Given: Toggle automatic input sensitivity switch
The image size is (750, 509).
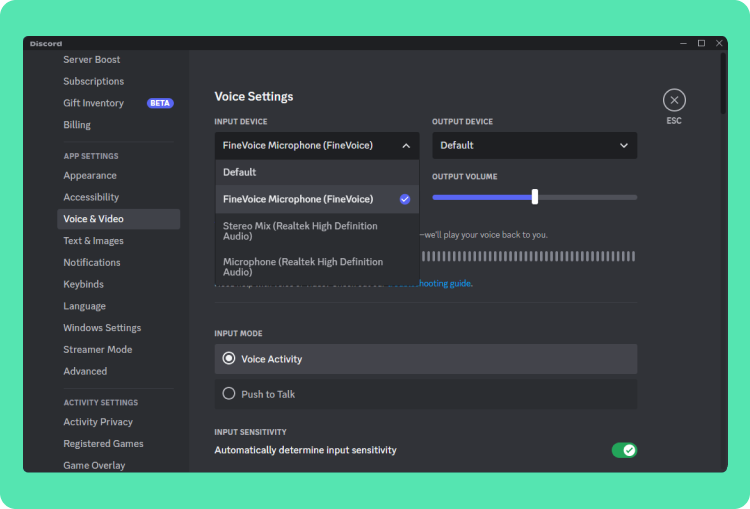Looking at the screenshot, I should [x=624, y=450].
